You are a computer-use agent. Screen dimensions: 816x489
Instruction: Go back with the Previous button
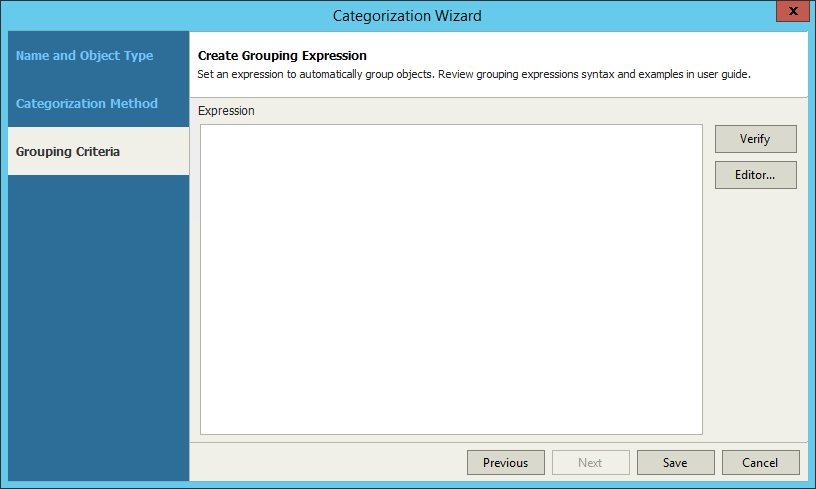[x=505, y=462]
